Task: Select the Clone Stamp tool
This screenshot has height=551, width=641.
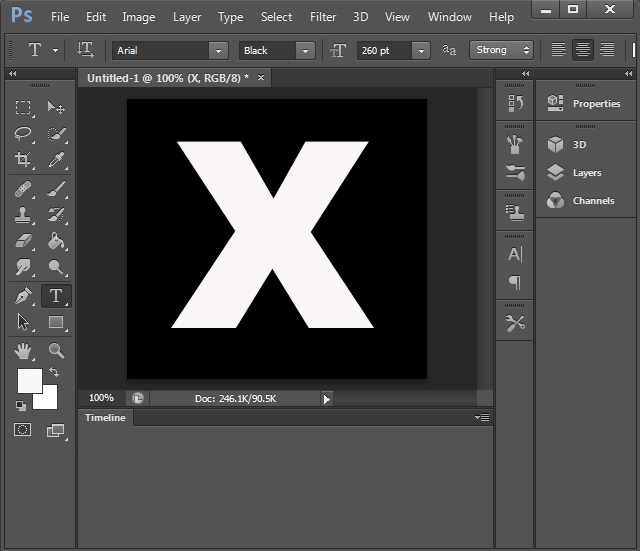Action: [x=23, y=215]
